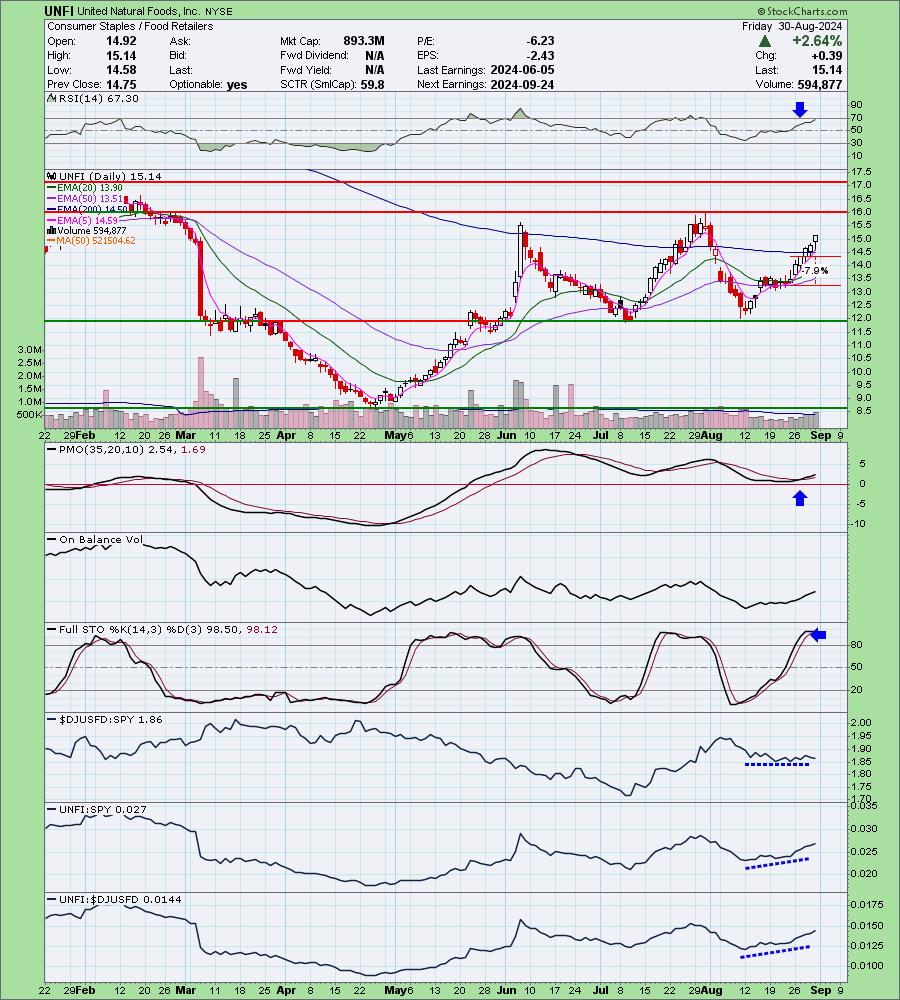Click the Fwd Yield N/A value
Screen dimensions: 900x1000
click(x=374, y=70)
